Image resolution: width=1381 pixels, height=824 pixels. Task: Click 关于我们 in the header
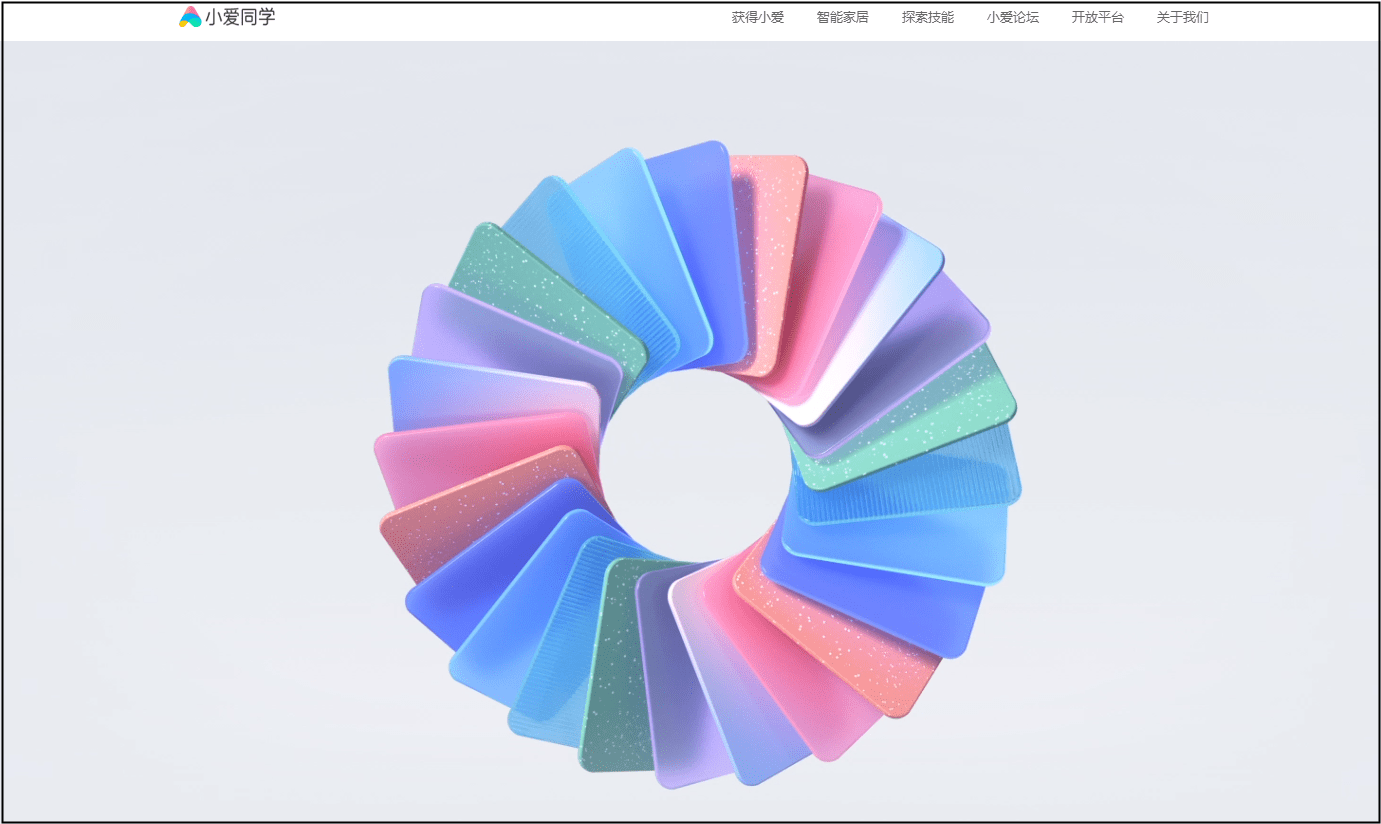(x=1182, y=17)
